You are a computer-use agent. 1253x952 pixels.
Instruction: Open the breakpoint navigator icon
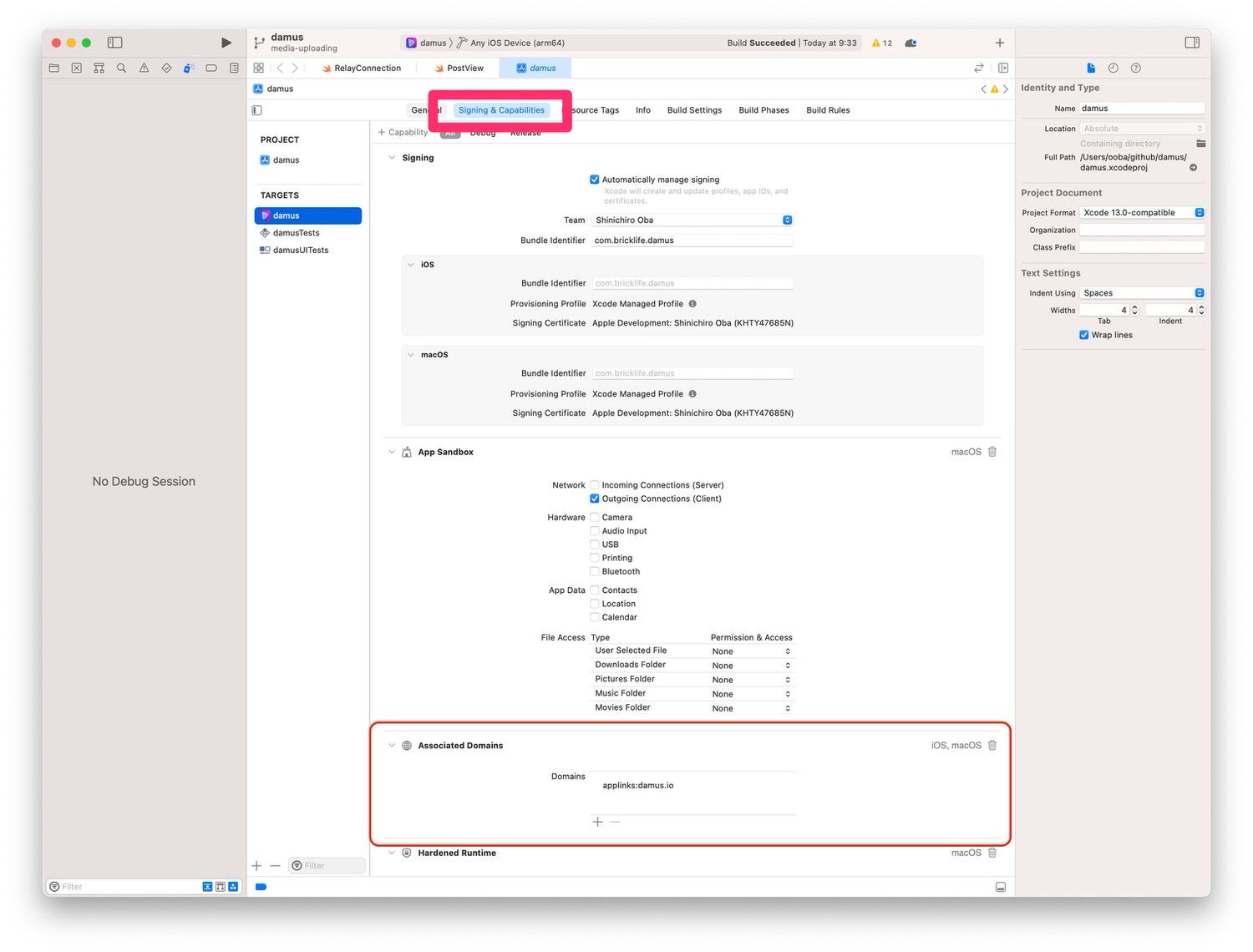point(211,68)
